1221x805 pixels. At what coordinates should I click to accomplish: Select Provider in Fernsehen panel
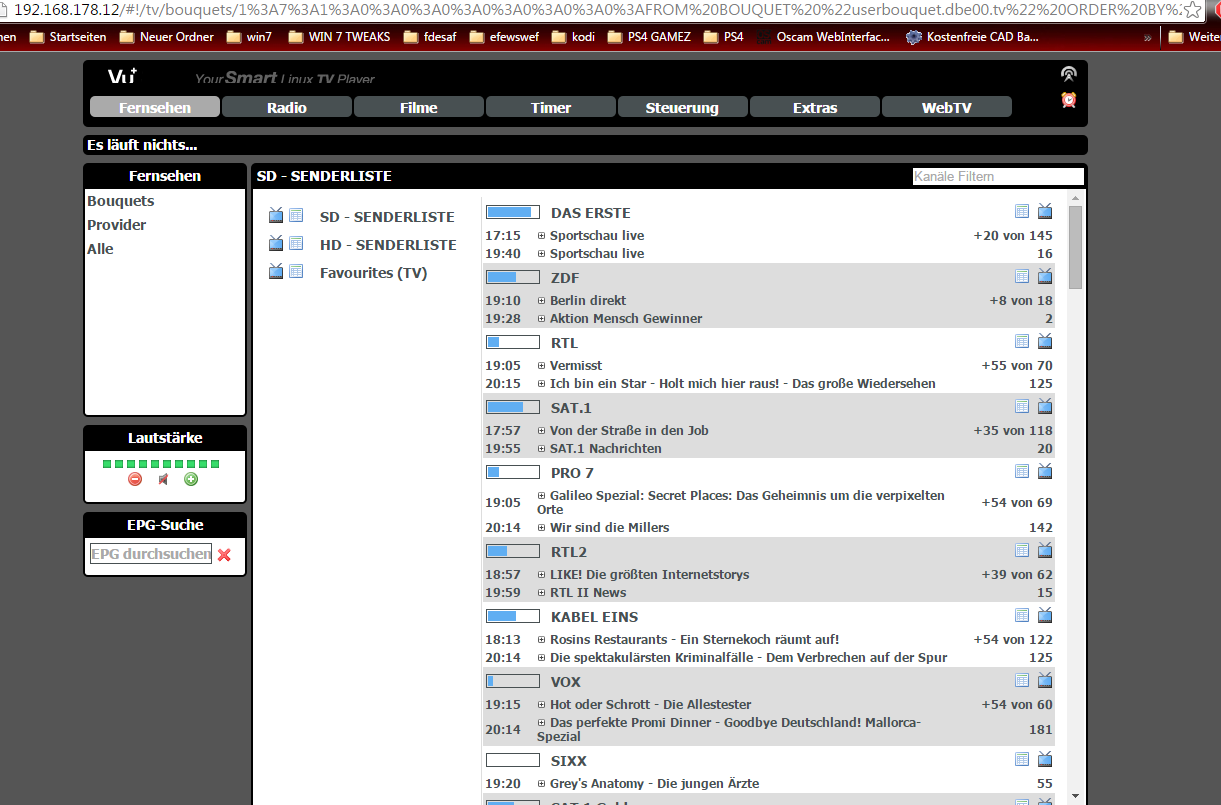click(117, 225)
